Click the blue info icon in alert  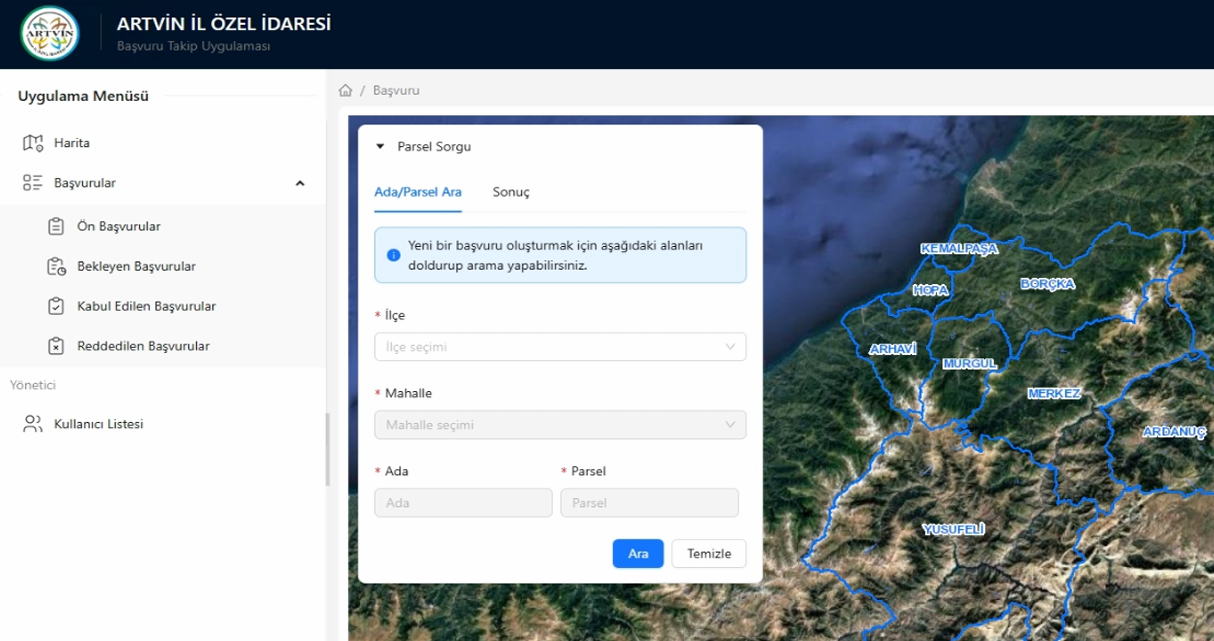pos(393,255)
